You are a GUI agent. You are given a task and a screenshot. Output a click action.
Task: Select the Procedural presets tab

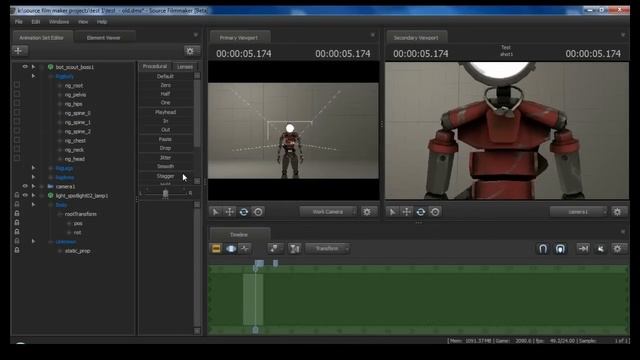[155, 66]
